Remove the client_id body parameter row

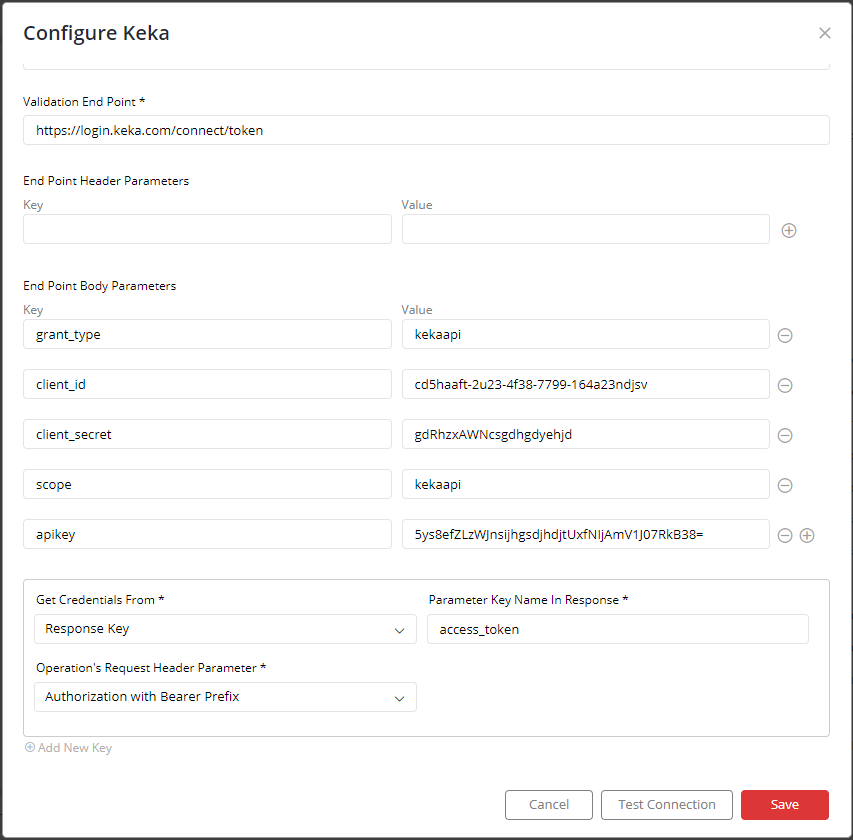[784, 385]
